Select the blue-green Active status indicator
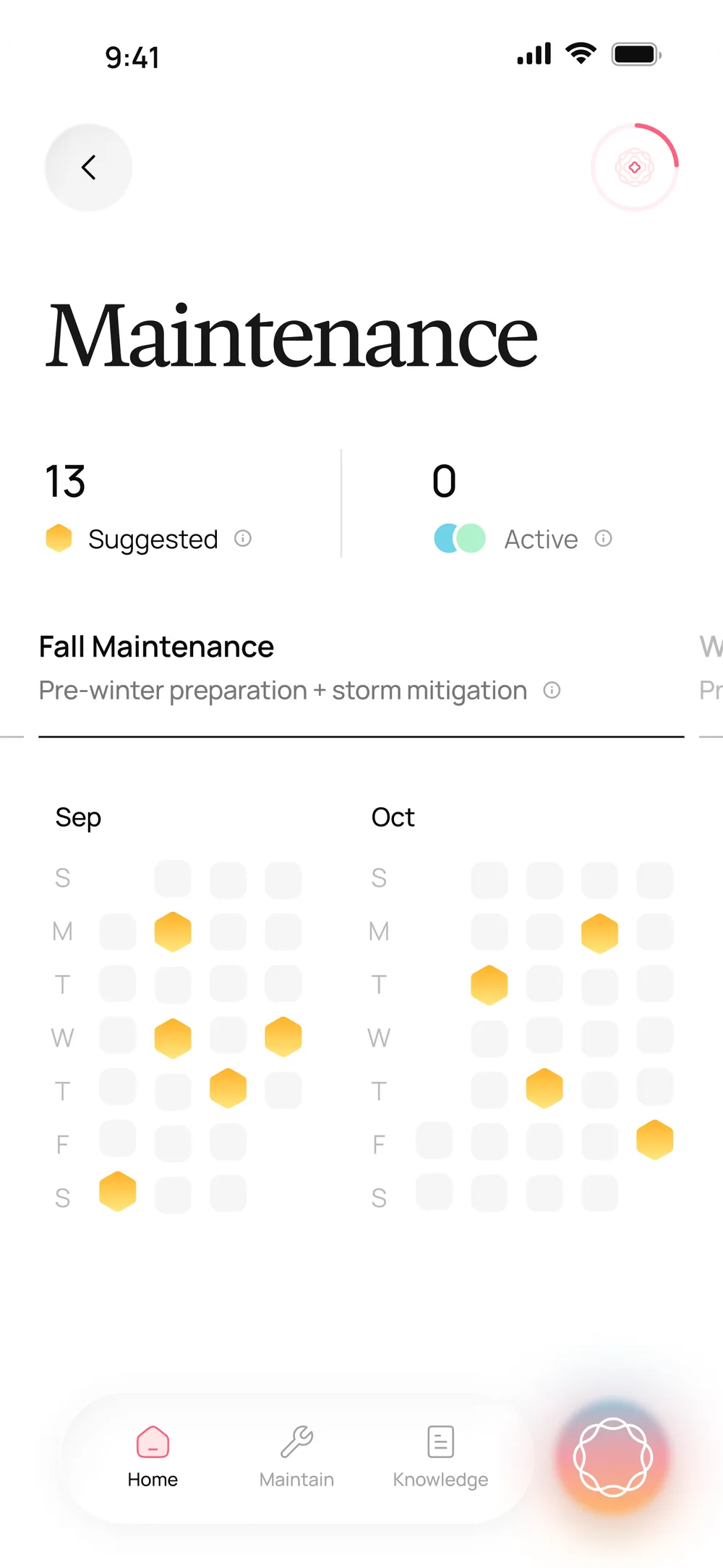This screenshot has width=723, height=1568. (460, 538)
